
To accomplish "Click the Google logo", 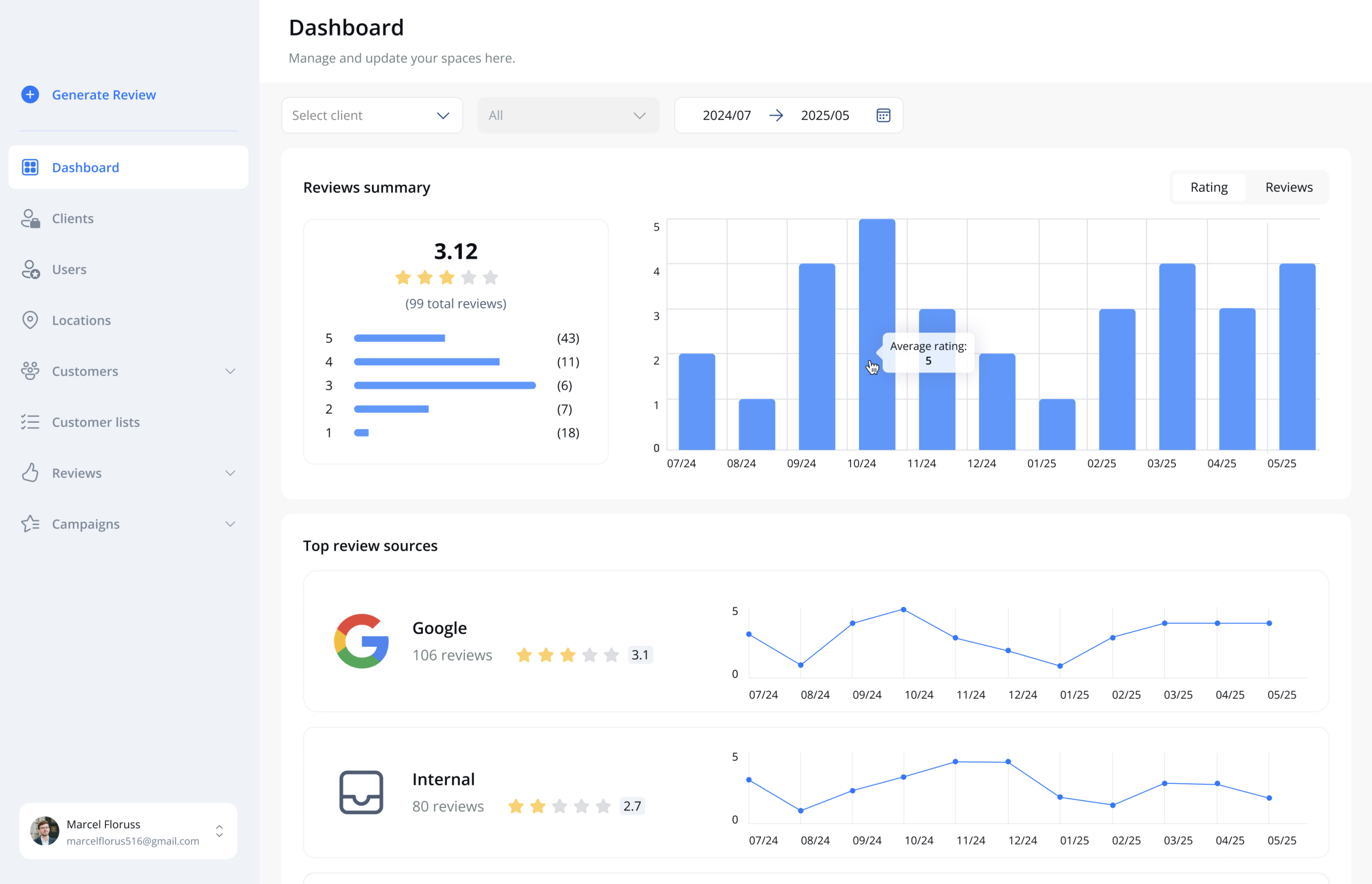I will point(361,641).
